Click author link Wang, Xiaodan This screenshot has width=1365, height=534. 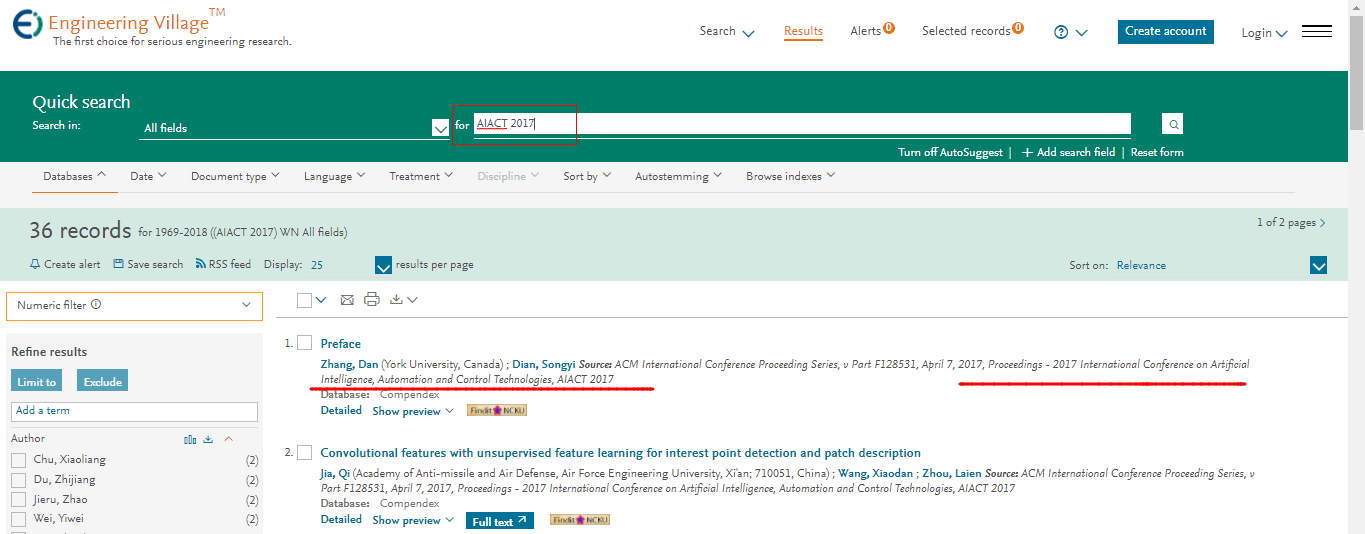875,473
